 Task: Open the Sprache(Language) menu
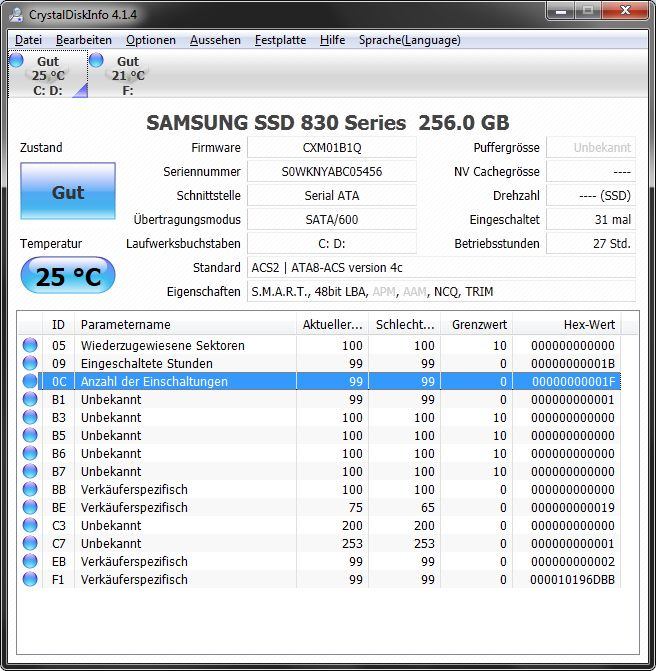point(410,40)
